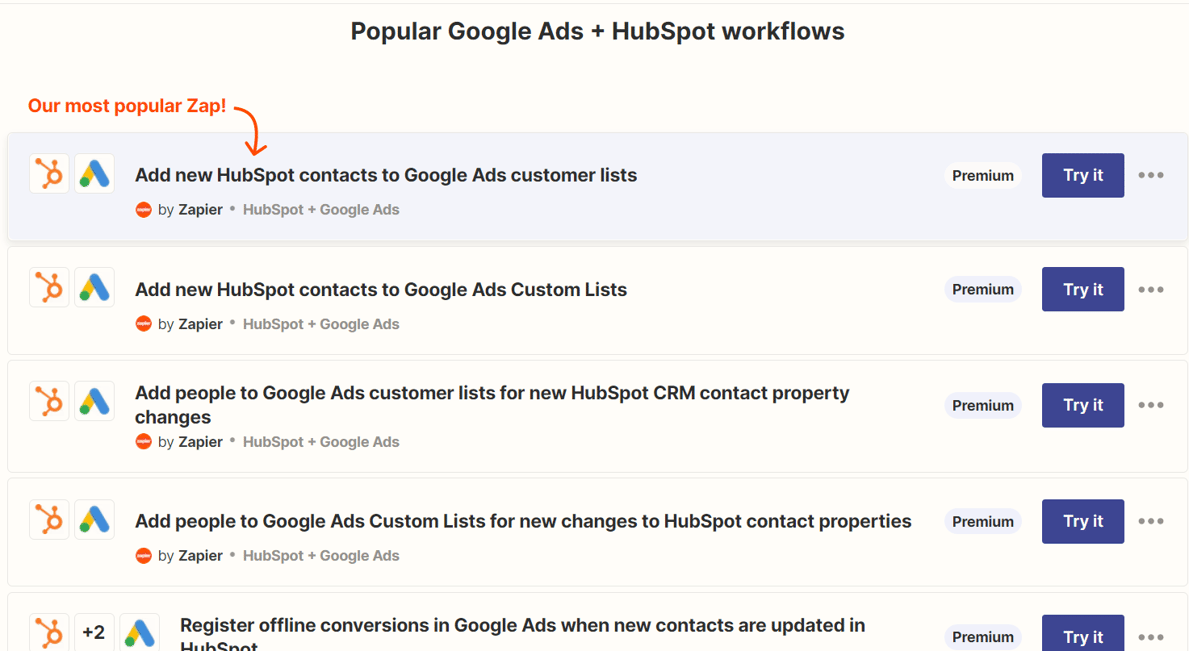Open 'Add new HubSpot contacts to Google Ads customer lists' title
Viewport: 1189px width, 651px height.
386,175
